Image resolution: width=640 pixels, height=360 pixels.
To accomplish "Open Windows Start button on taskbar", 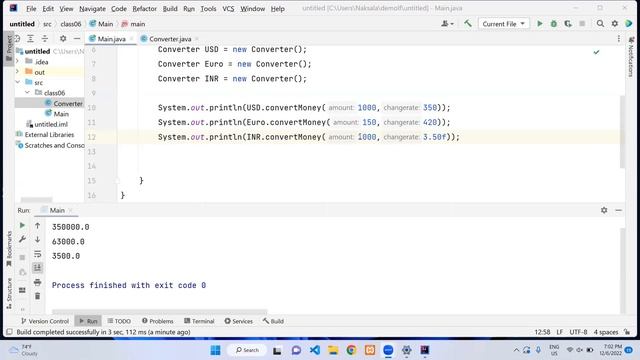I will click(x=216, y=350).
